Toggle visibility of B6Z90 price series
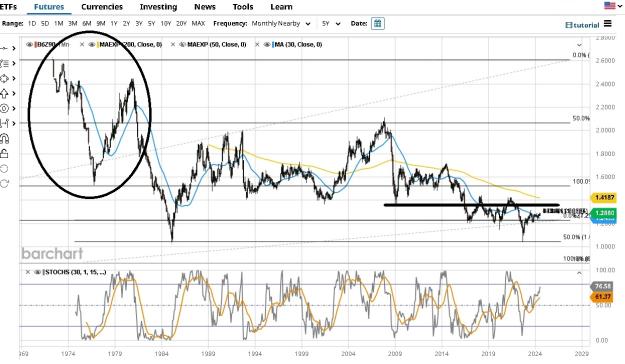Image resolution: width=625 pixels, height=364 pixels. coord(29,45)
